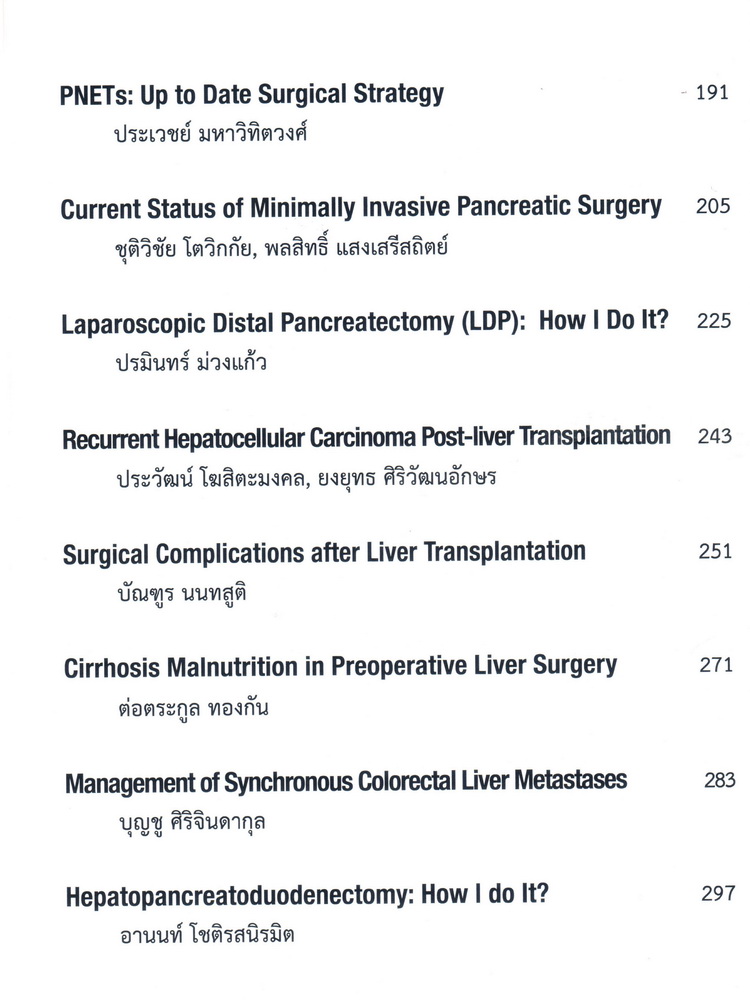The width and height of the screenshot is (750, 1000).
Task: Click page number 243
Action: [714, 436]
